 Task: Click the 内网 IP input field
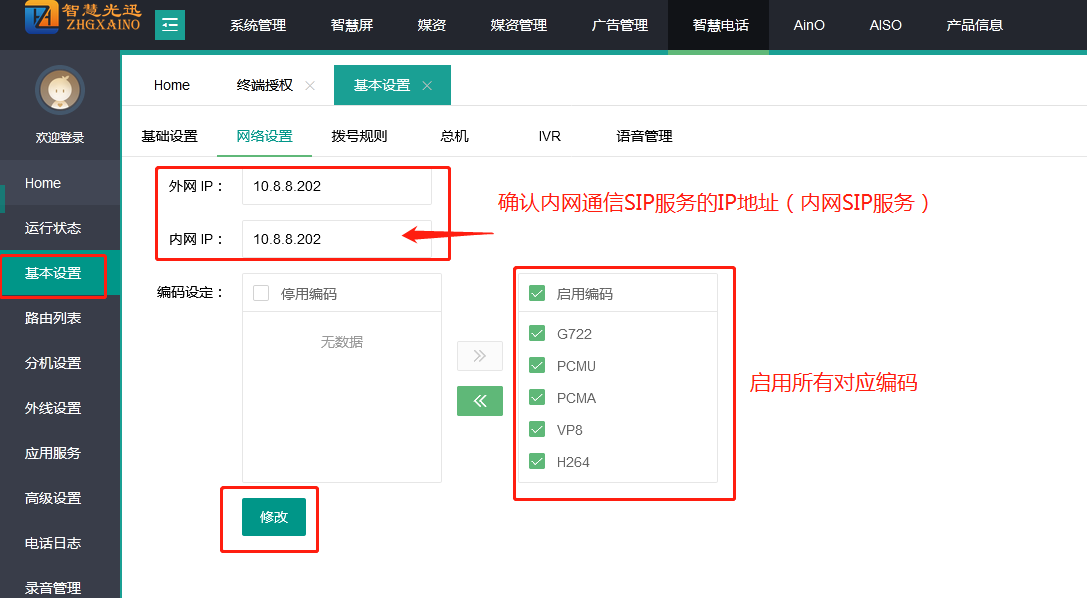pyautogui.click(x=336, y=239)
